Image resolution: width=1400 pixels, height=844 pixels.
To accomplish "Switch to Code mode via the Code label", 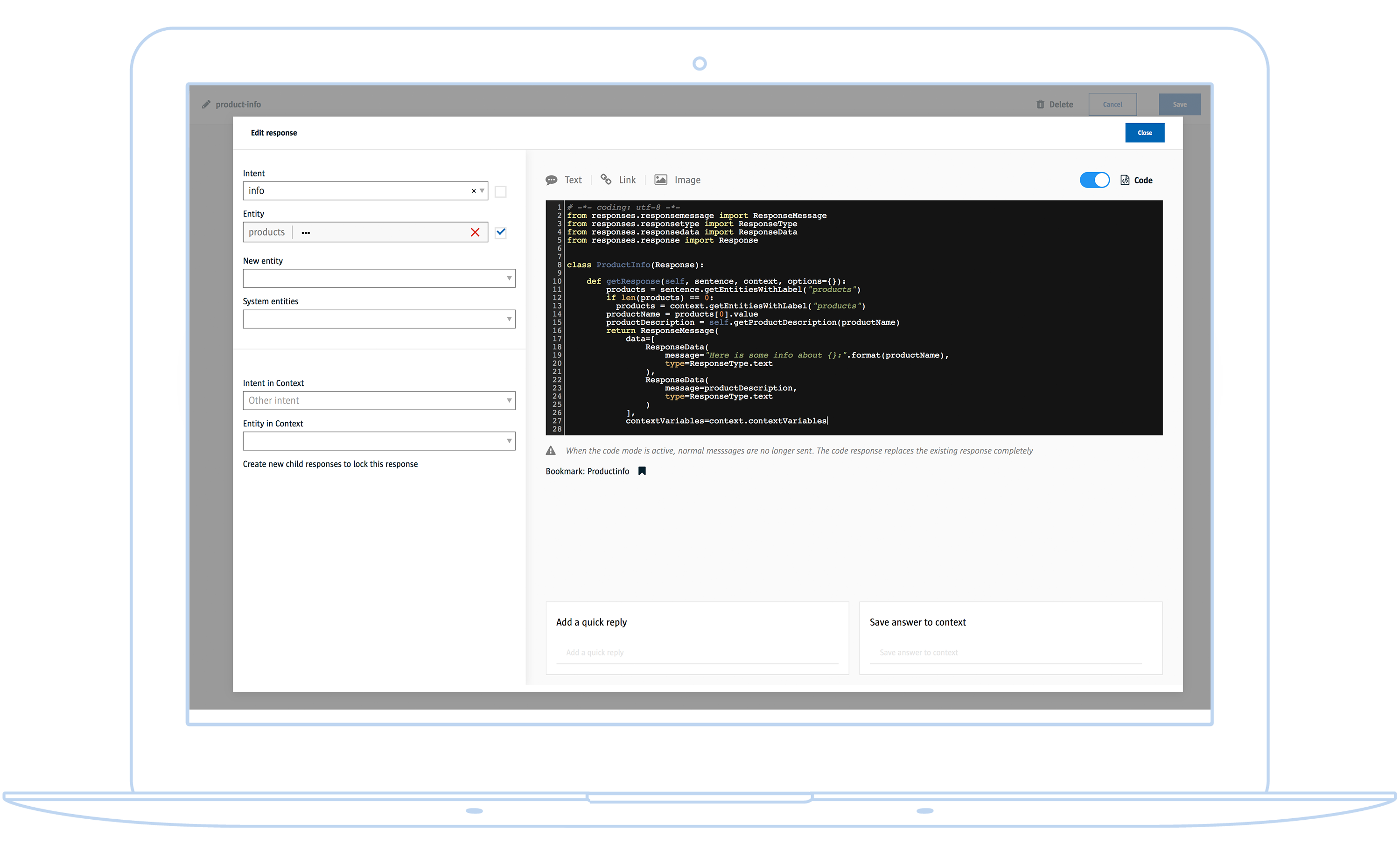I will (x=1143, y=180).
